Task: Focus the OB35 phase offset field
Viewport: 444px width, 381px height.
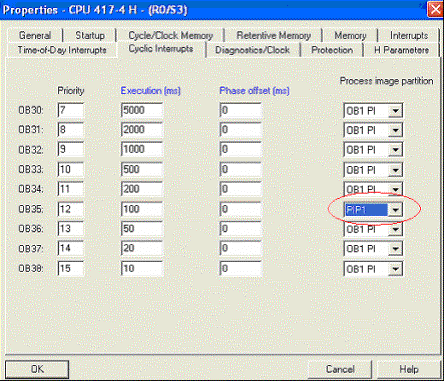Action: pyautogui.click(x=240, y=209)
